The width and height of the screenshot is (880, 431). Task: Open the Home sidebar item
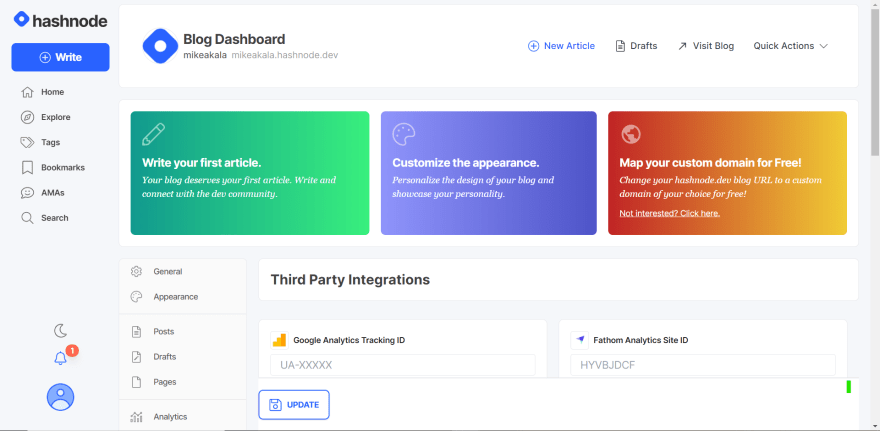(43, 92)
